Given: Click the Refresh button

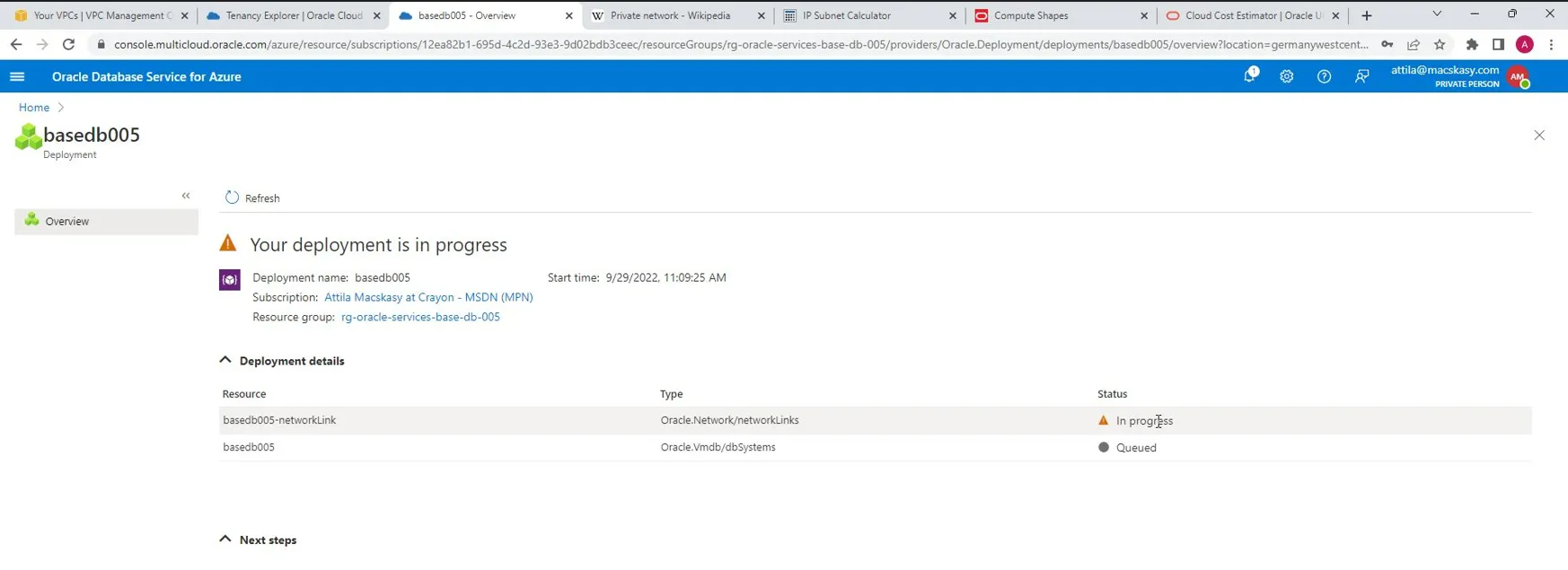Looking at the screenshot, I should (252, 197).
